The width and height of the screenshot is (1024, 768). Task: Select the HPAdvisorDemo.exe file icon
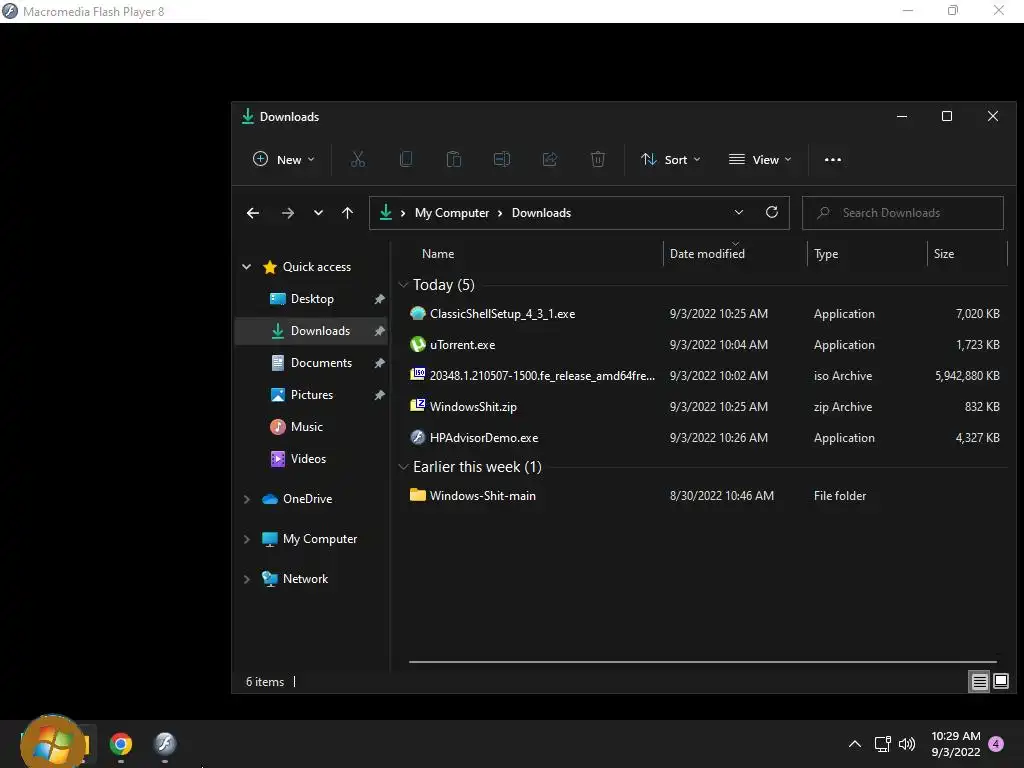pyautogui.click(x=418, y=438)
